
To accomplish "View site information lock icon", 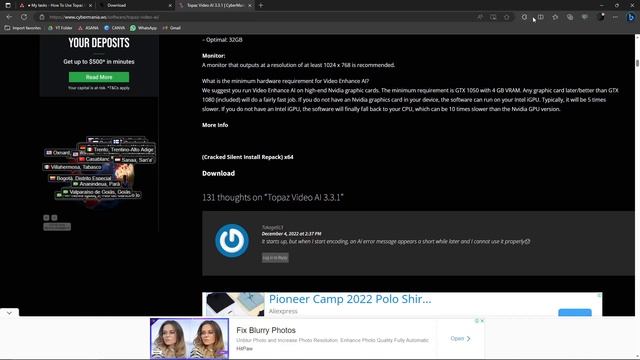I will 42,17.
